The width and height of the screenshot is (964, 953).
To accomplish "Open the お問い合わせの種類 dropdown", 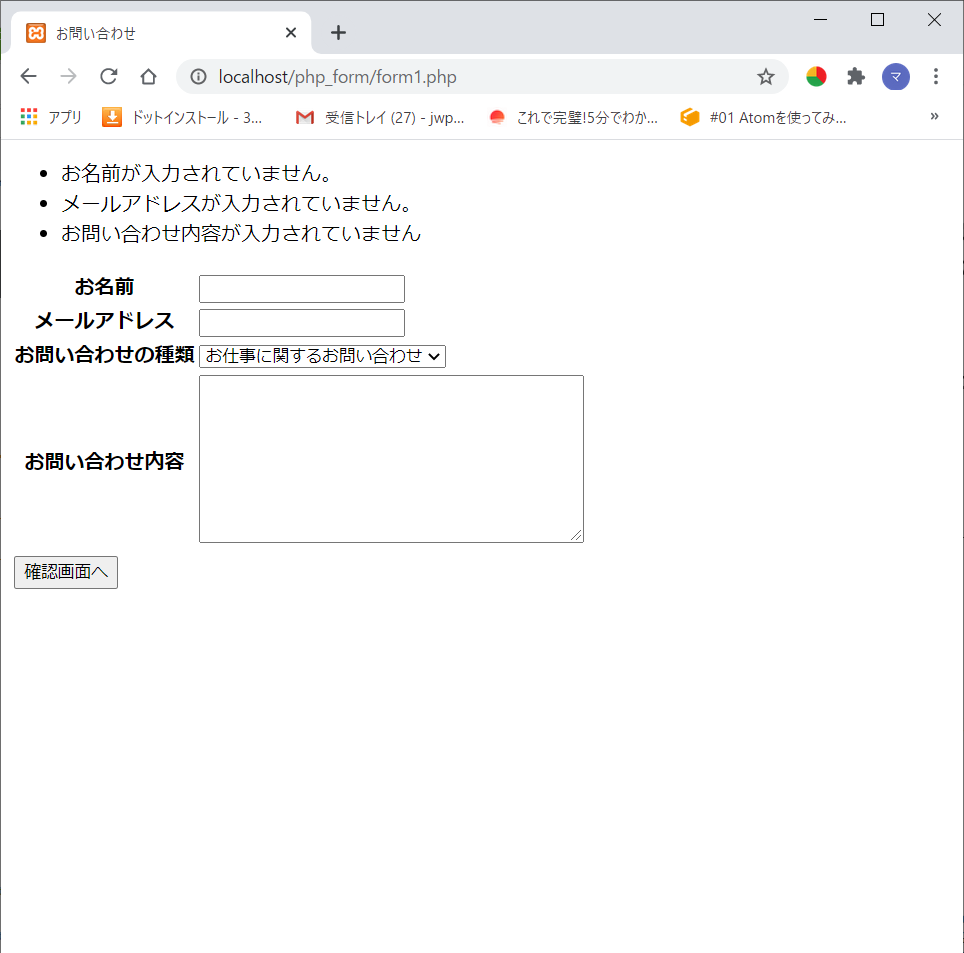I will pos(322,356).
